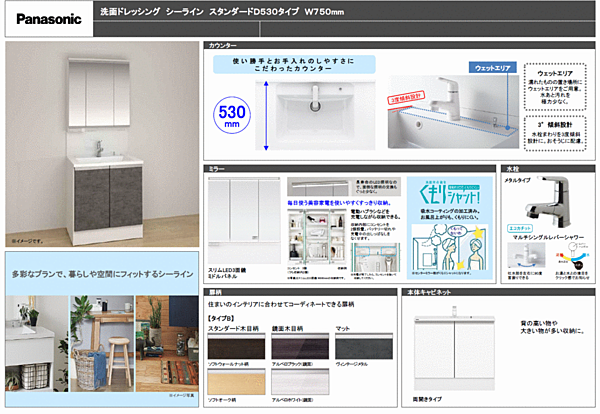Click the 多彩なプランで lifestyle caption
The height and width of the screenshot is (414, 600).
point(102,274)
